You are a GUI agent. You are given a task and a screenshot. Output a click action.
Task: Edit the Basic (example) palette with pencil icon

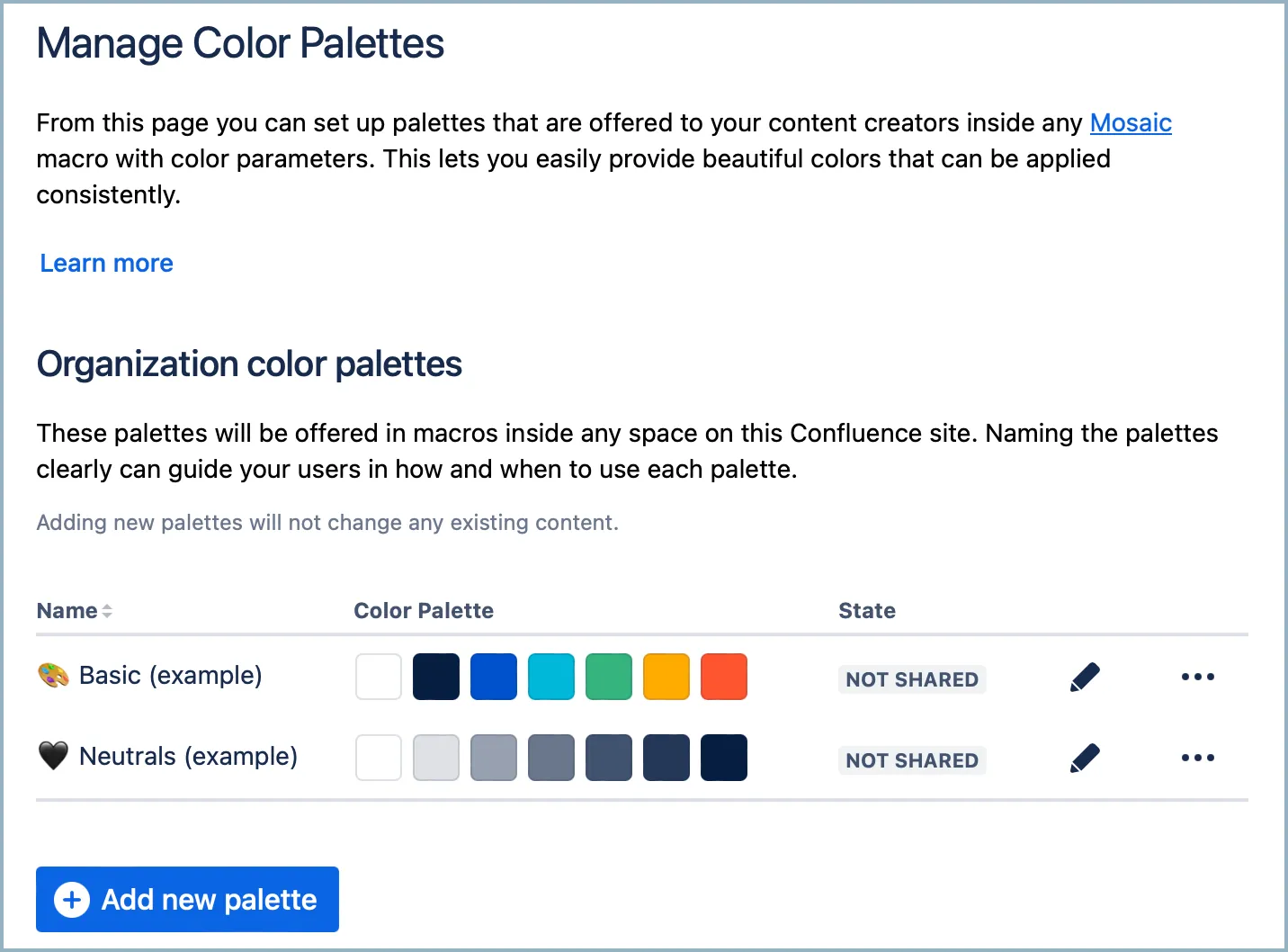coord(1085,677)
